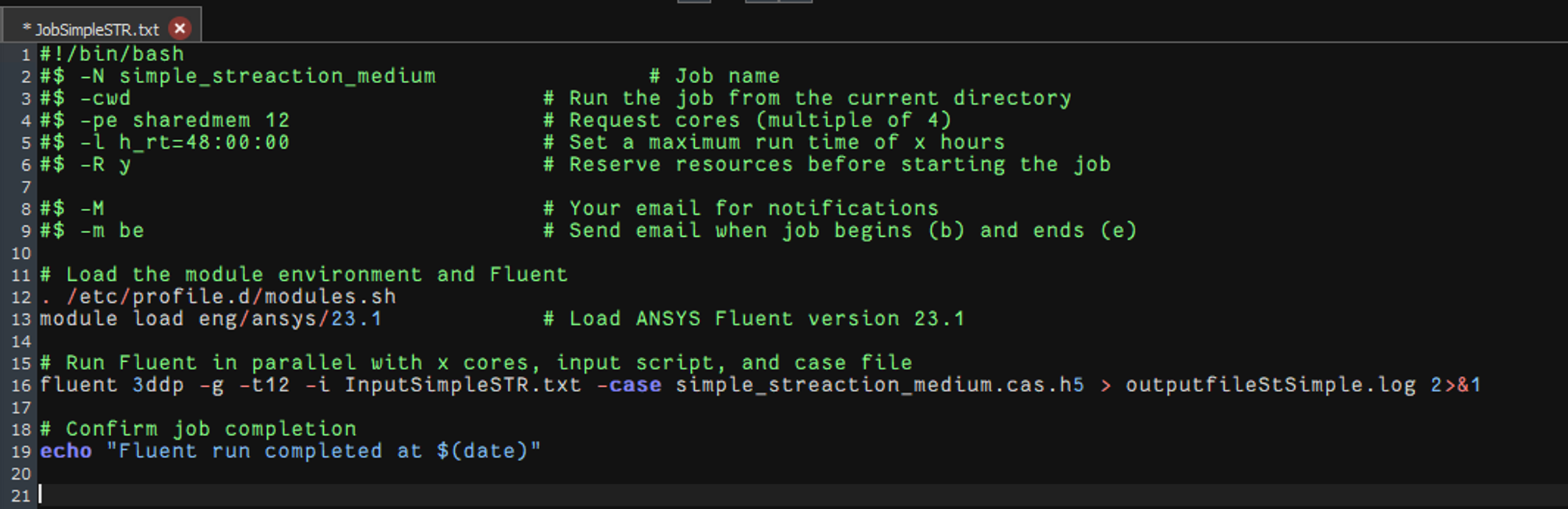Viewport: 1568px width, 509px height.
Task: Click the /etc/profile.d/modules.sh path
Action: (230, 297)
